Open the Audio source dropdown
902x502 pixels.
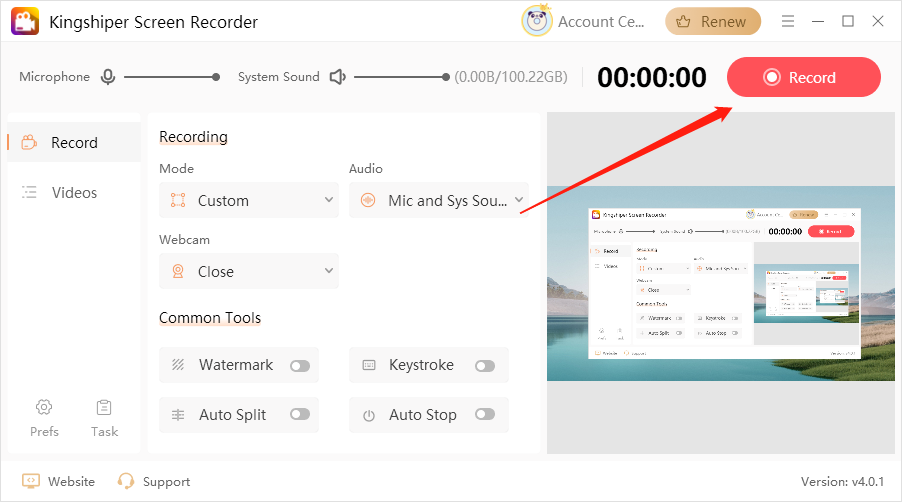[x=438, y=200]
